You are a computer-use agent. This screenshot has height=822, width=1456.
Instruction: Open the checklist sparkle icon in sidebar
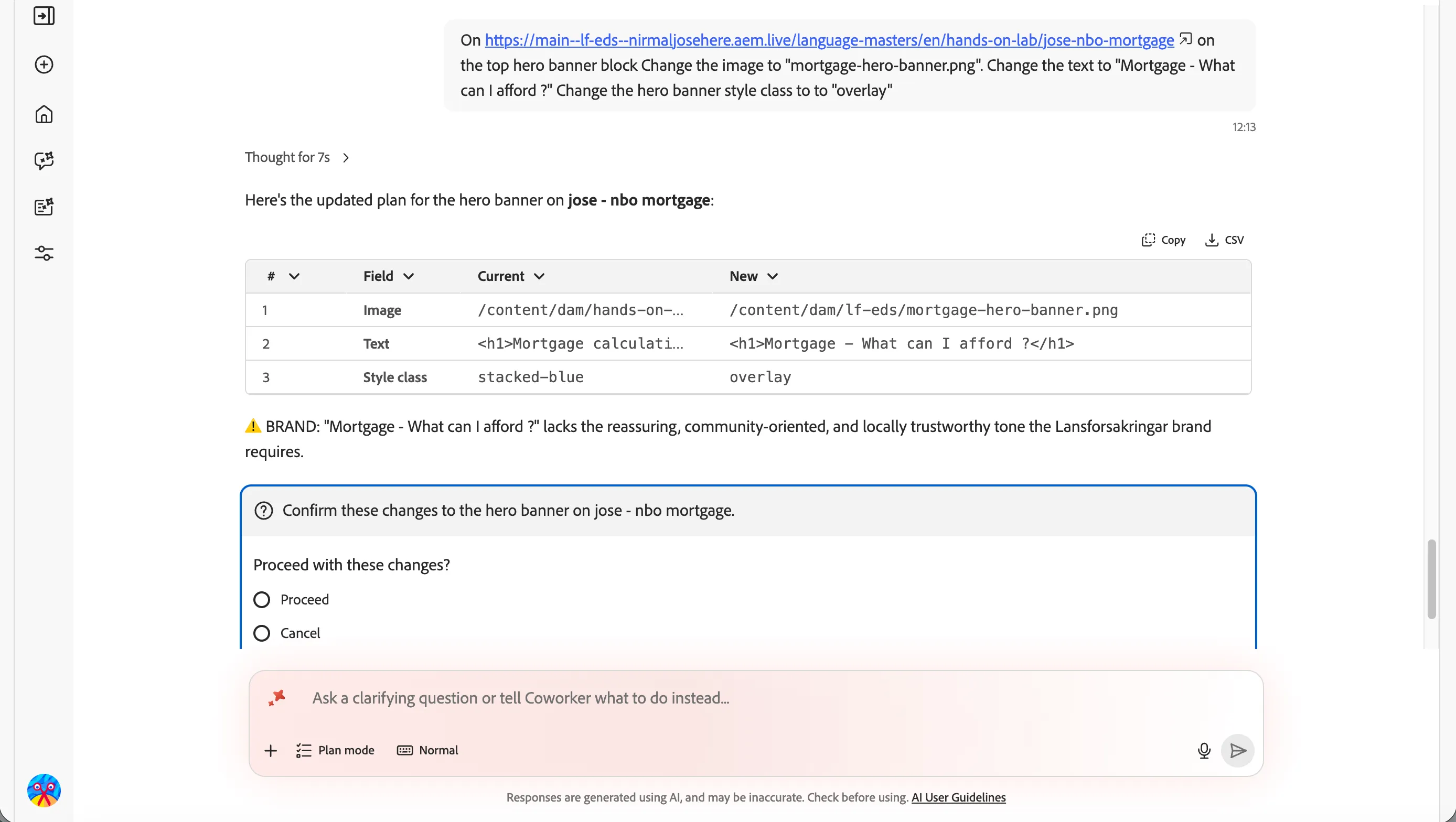coord(44,207)
